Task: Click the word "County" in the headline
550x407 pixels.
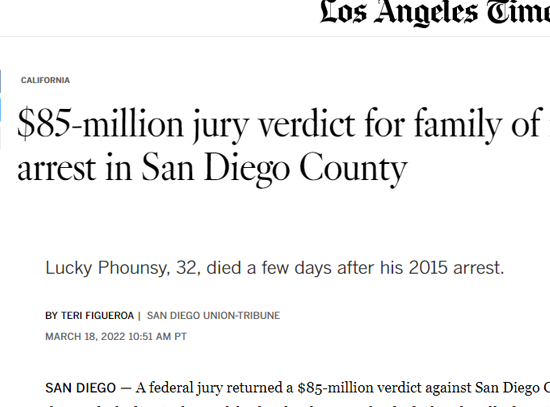Action: point(353,169)
